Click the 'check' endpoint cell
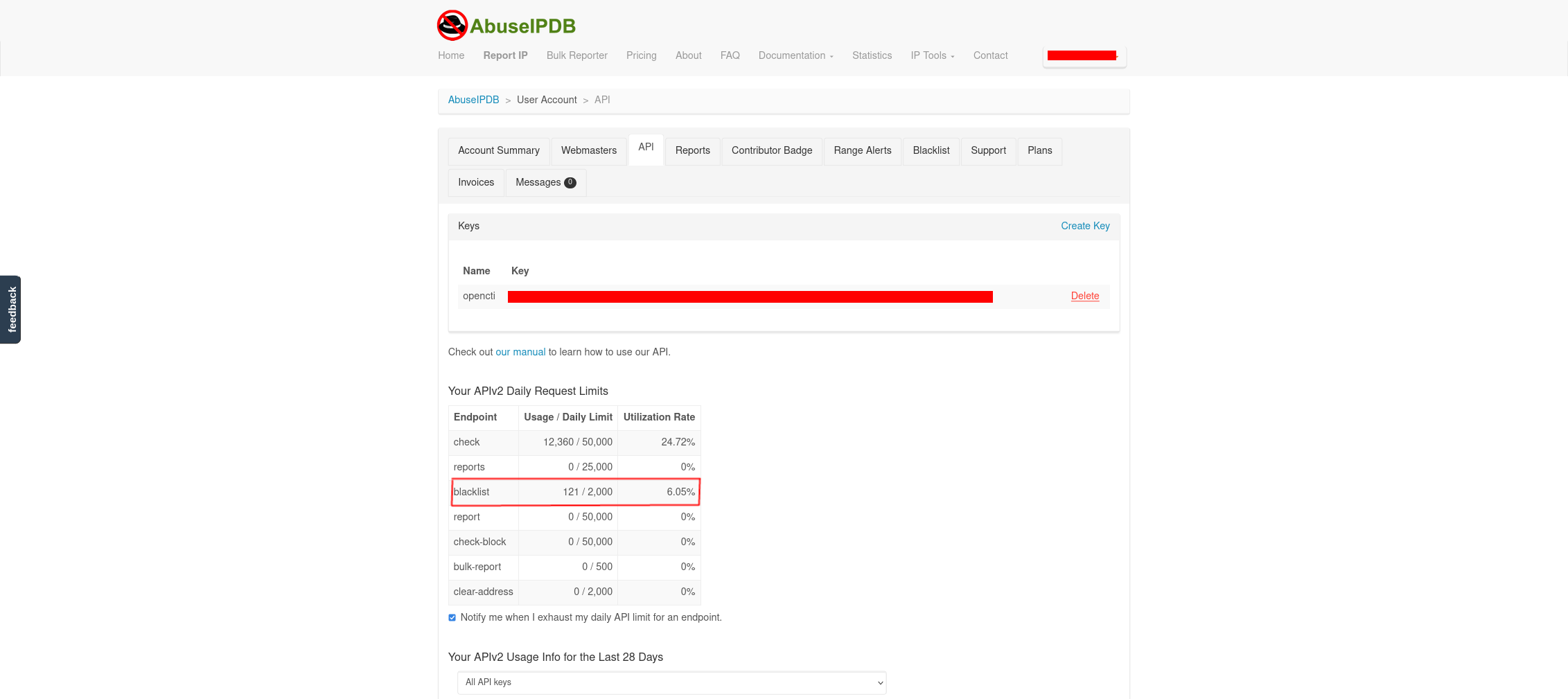The image size is (1568, 699). [x=483, y=442]
